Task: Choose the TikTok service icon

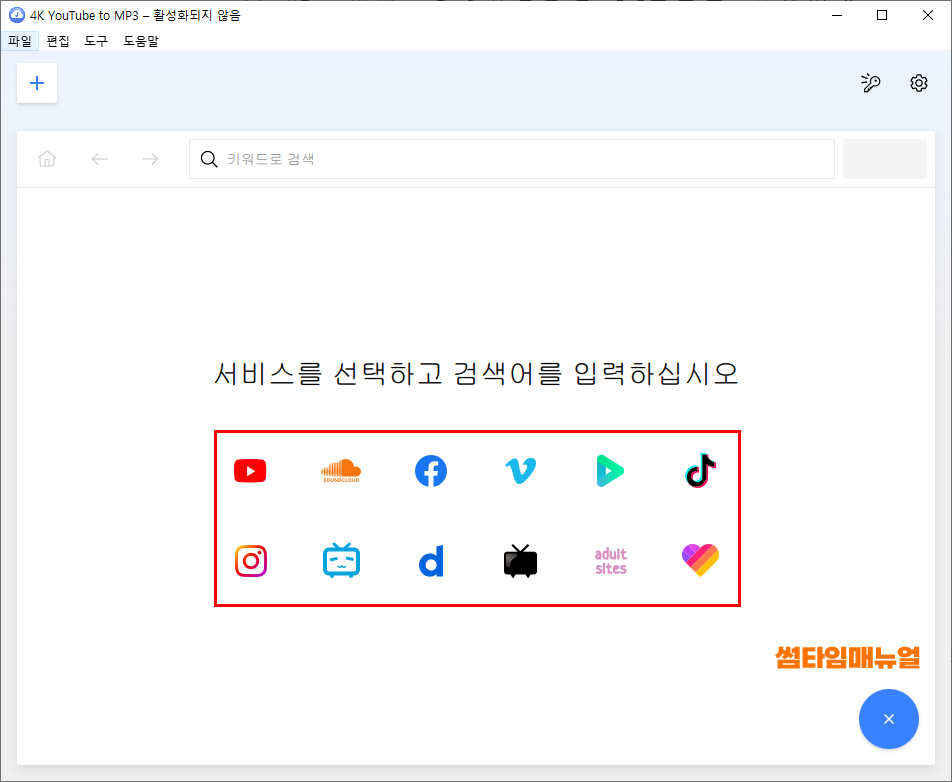Action: [x=701, y=471]
